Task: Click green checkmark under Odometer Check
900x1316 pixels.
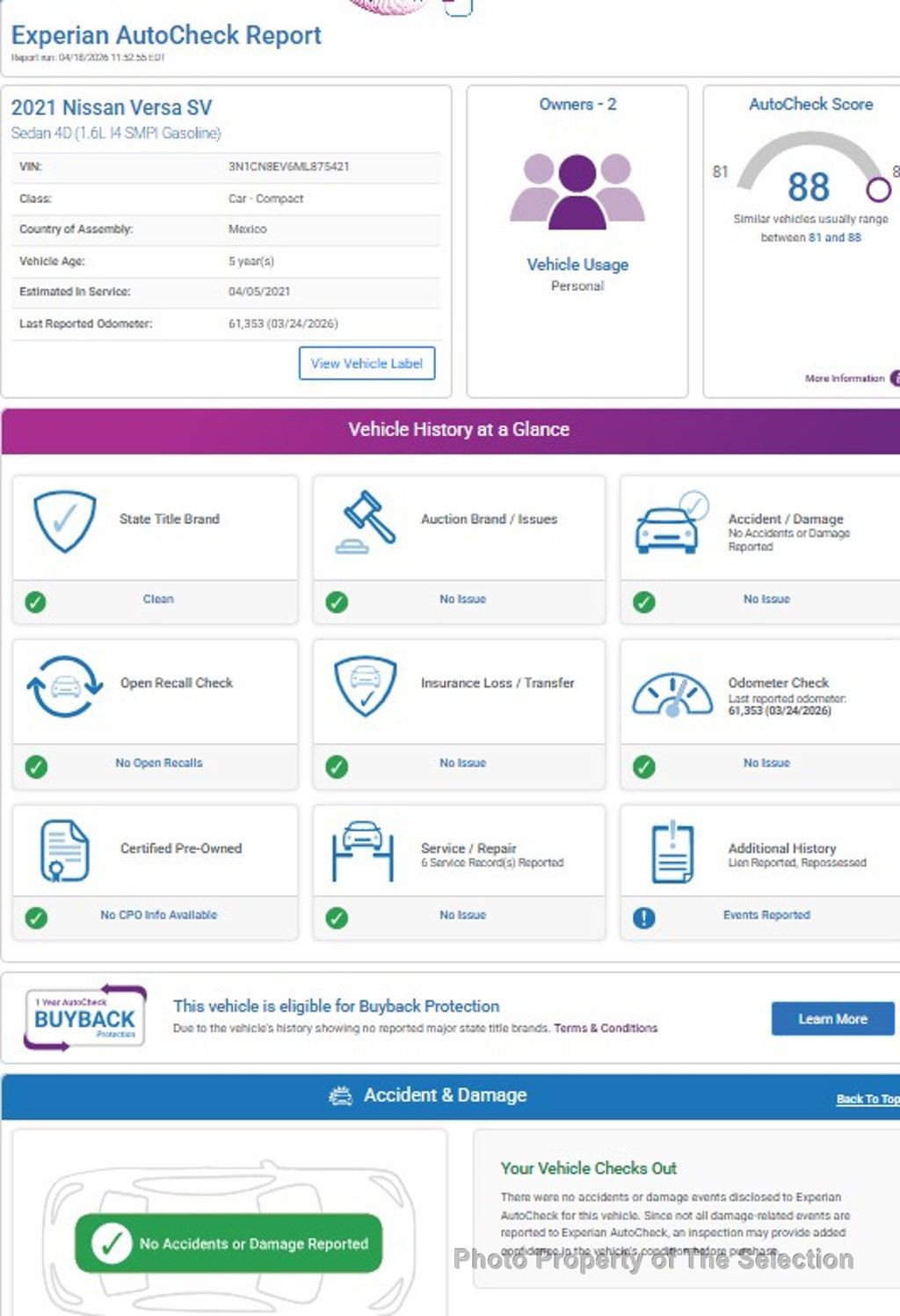Action: point(644,767)
